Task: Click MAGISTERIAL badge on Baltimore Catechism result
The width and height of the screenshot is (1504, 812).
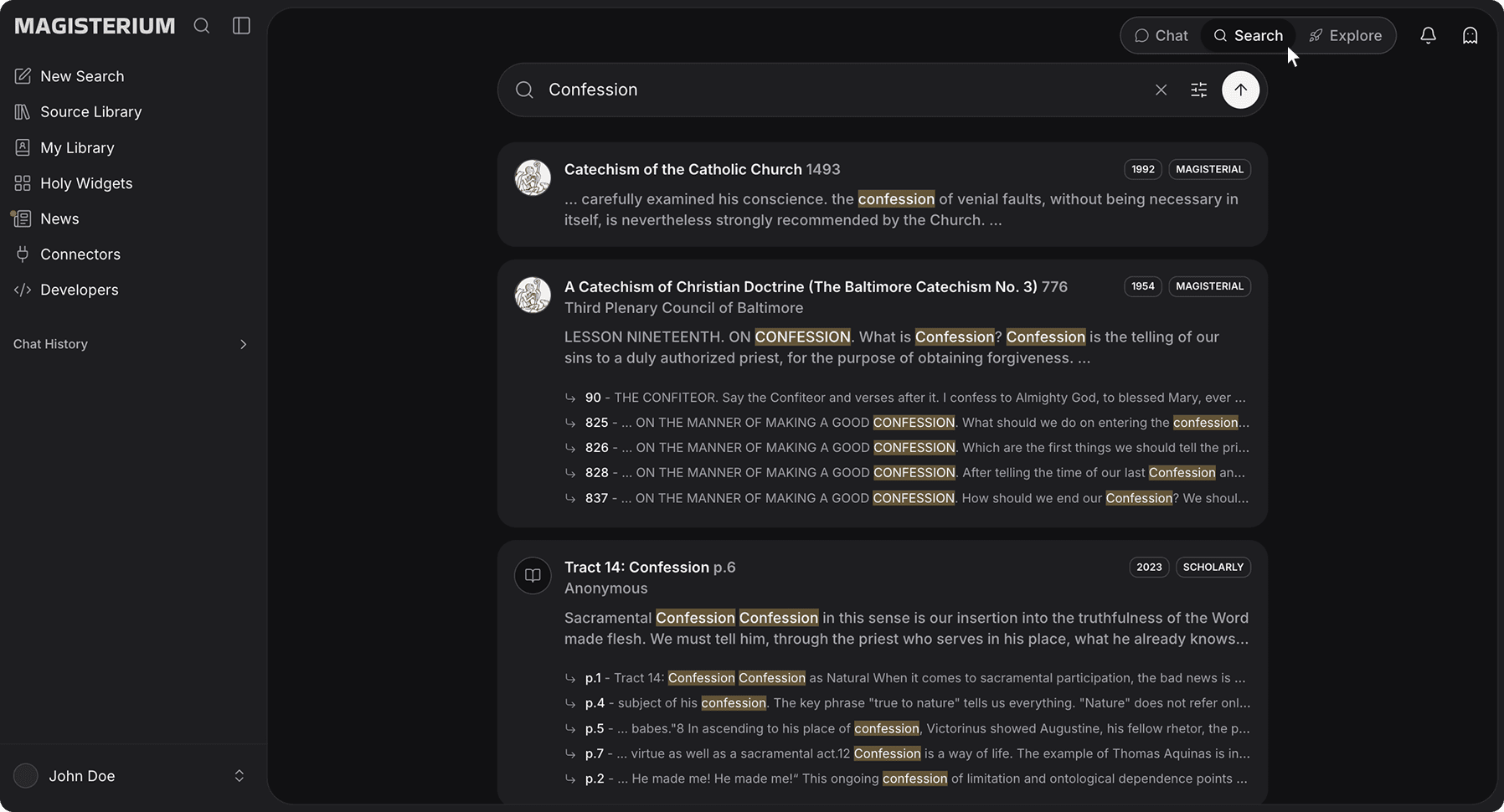Action: pos(1209,286)
